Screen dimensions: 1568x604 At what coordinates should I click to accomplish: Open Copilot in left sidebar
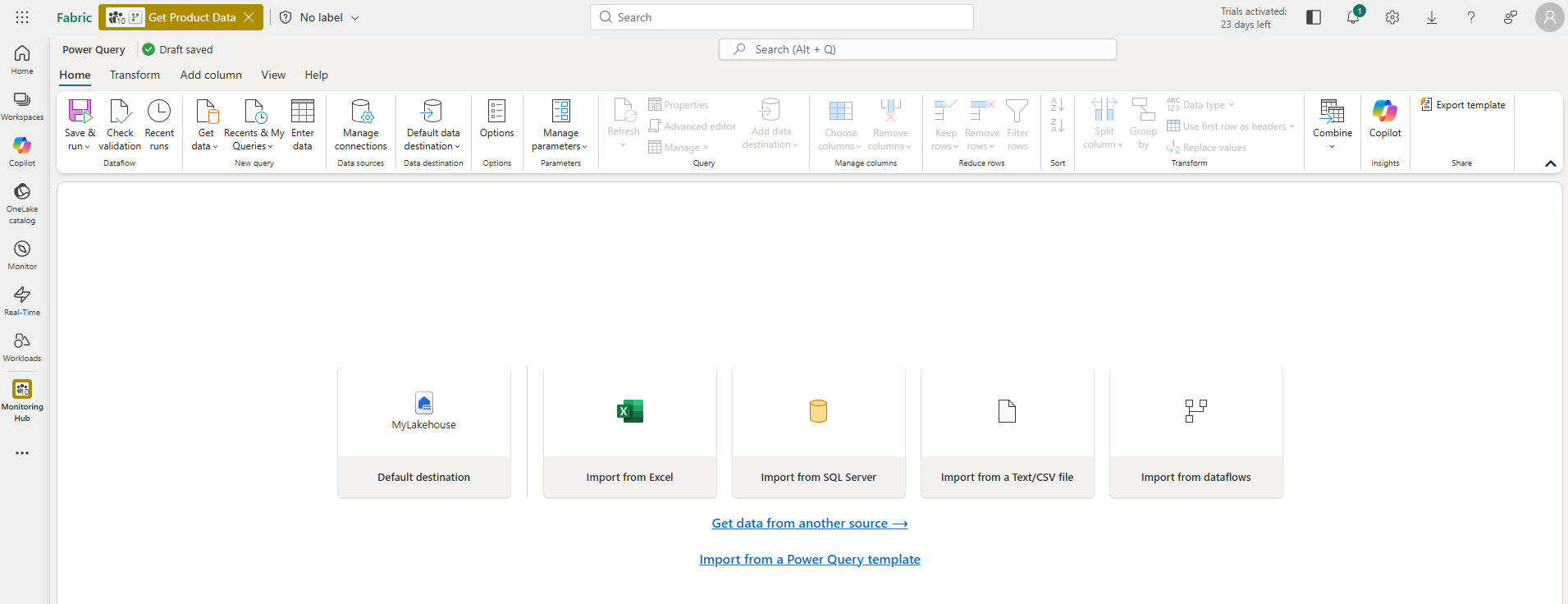click(x=22, y=152)
